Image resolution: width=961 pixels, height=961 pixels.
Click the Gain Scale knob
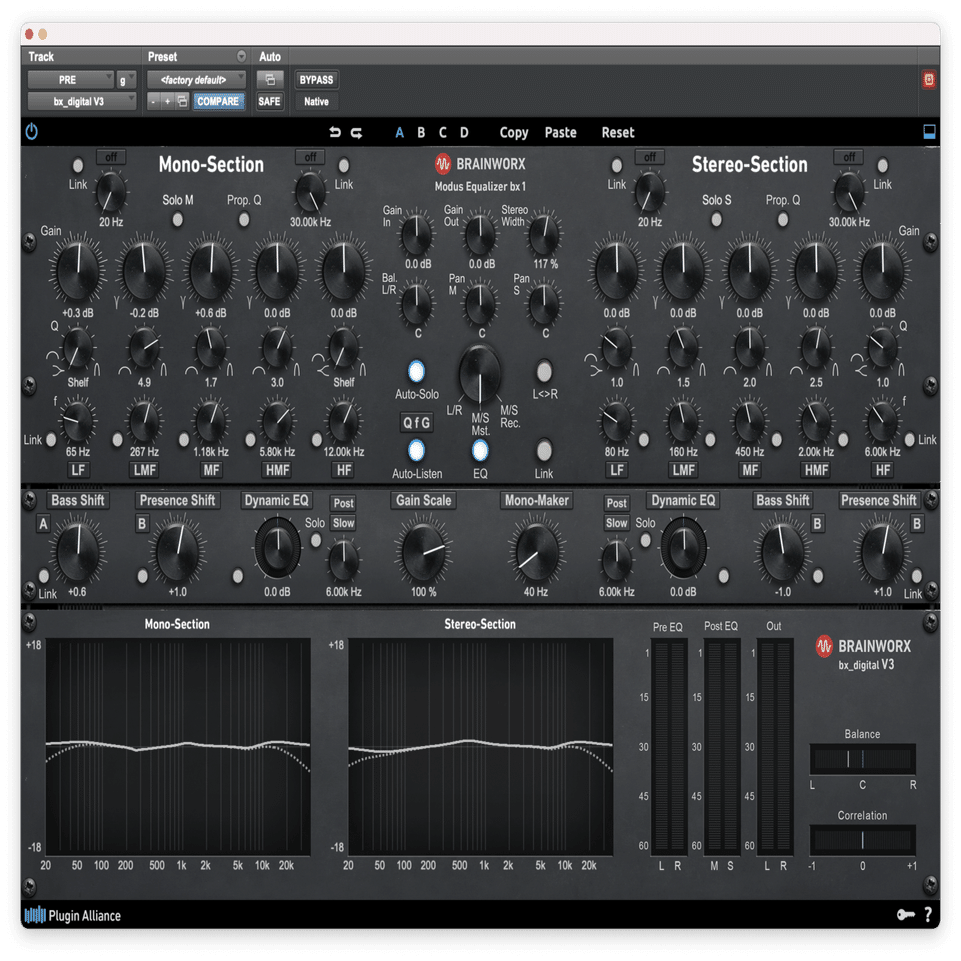pos(424,551)
